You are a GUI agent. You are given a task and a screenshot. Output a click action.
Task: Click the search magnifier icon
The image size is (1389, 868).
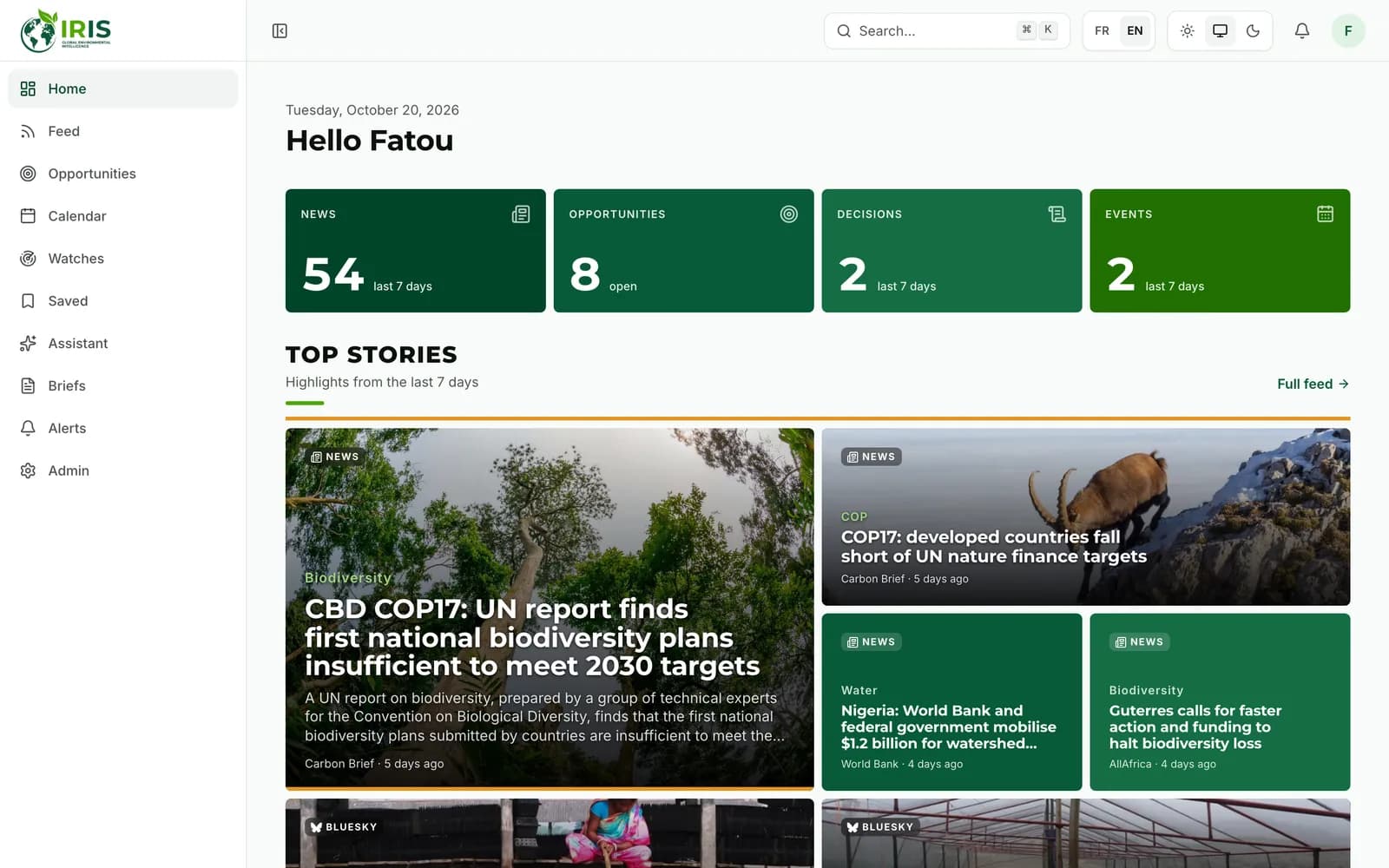pyautogui.click(x=843, y=31)
